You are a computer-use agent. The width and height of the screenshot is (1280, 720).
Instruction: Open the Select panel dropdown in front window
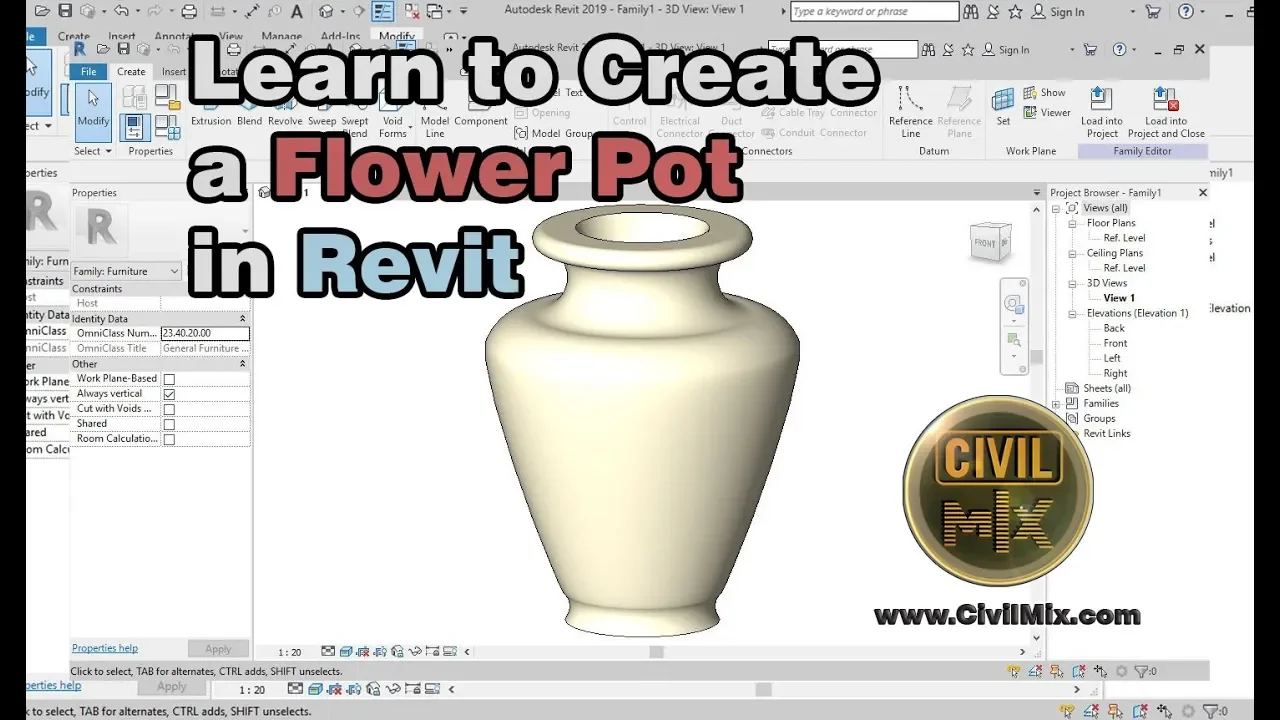93,151
